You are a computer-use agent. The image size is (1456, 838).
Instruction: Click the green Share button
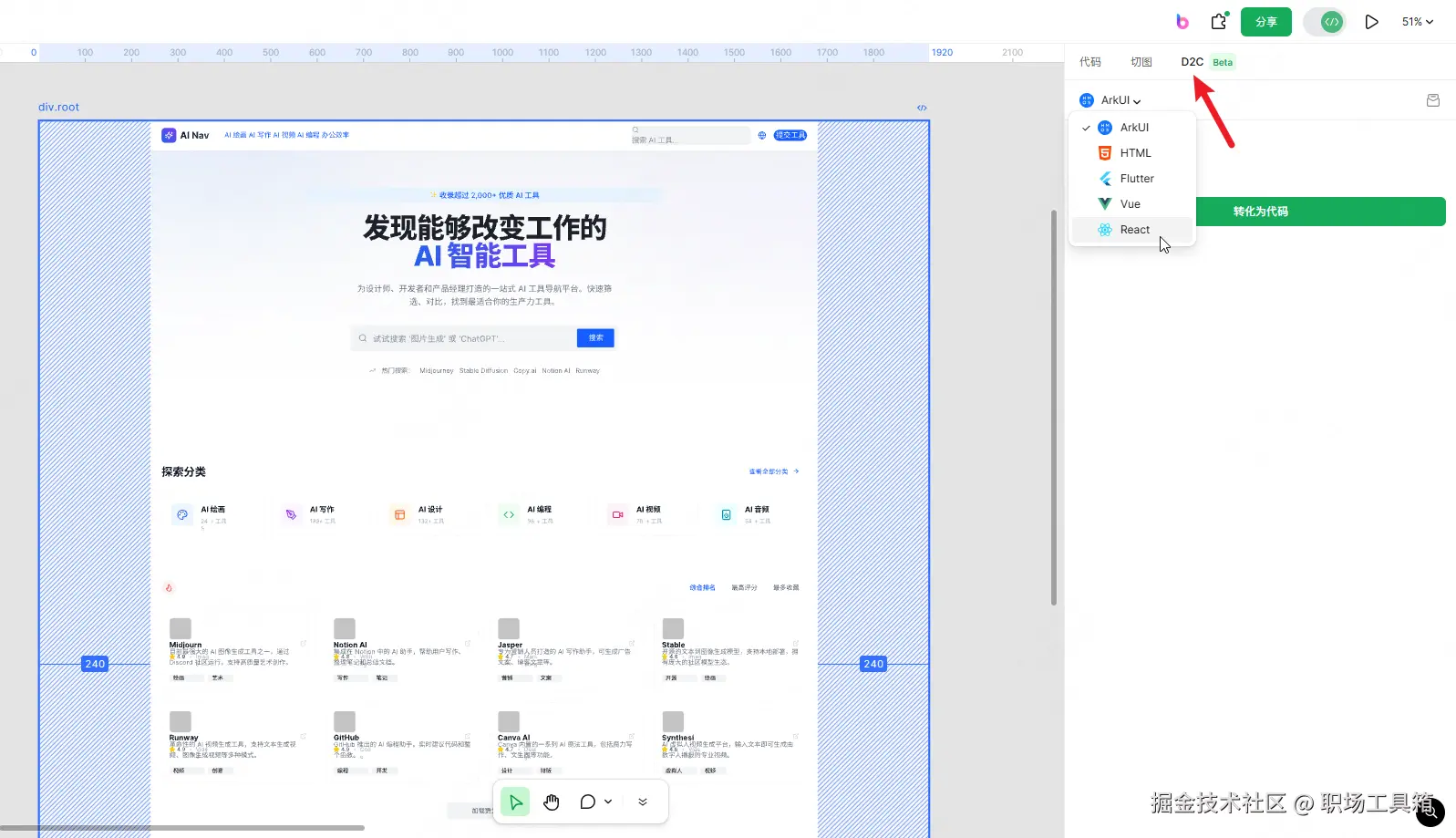tap(1266, 22)
